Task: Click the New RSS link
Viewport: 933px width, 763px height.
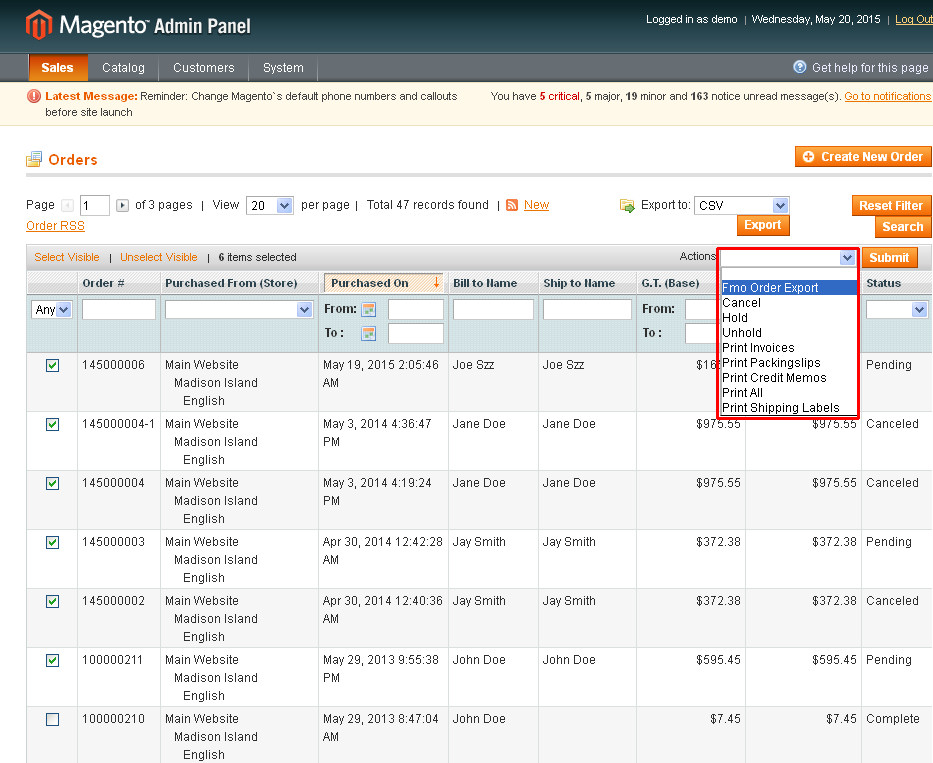Action: pos(536,205)
